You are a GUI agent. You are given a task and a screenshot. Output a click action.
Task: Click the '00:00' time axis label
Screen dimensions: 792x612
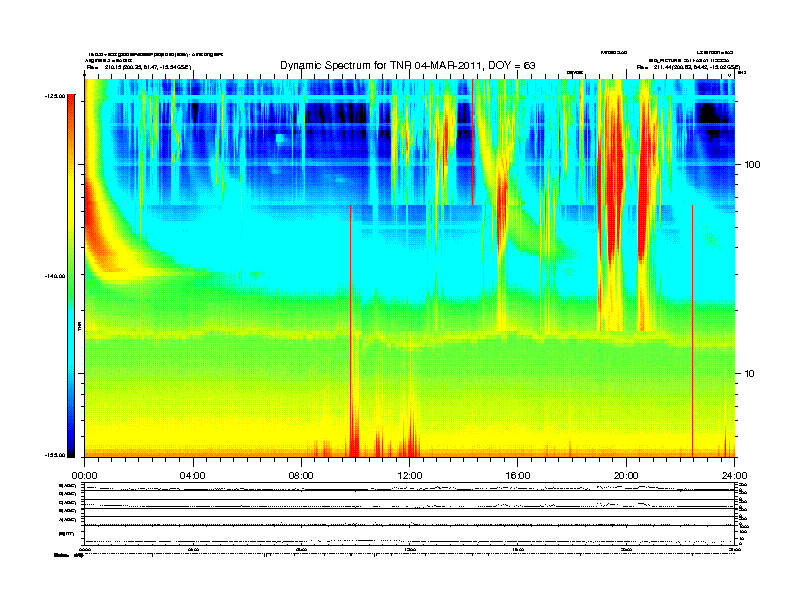[84, 475]
